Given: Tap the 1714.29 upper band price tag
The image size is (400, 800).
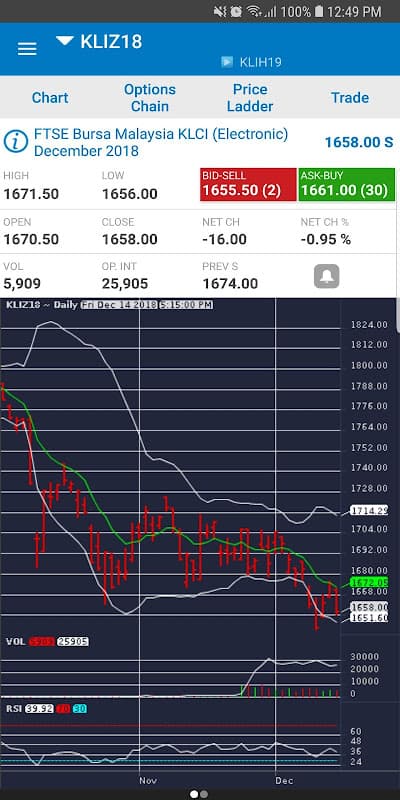Looking at the screenshot, I should click(x=370, y=510).
